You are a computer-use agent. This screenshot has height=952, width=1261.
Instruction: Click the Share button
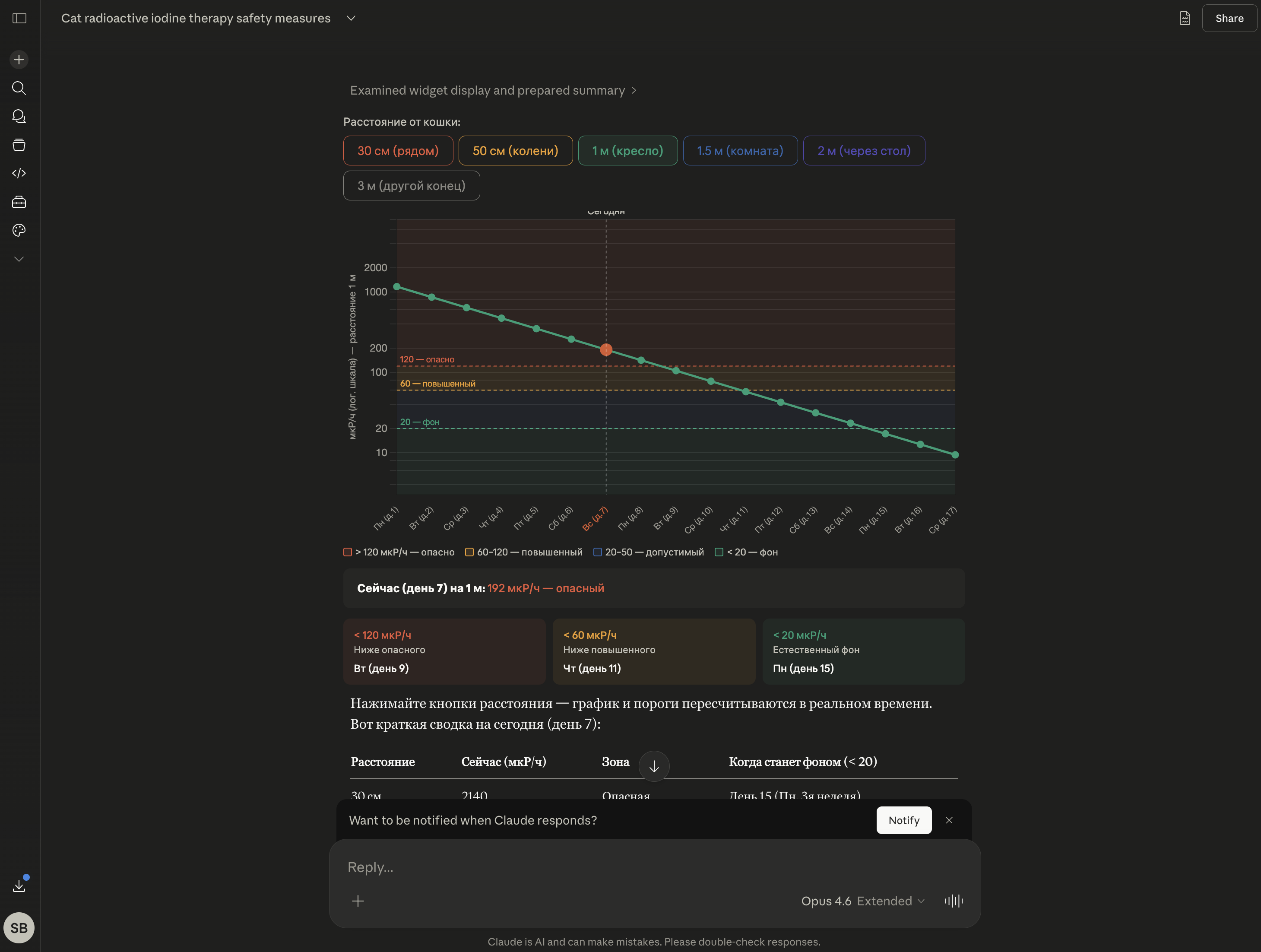point(1229,18)
